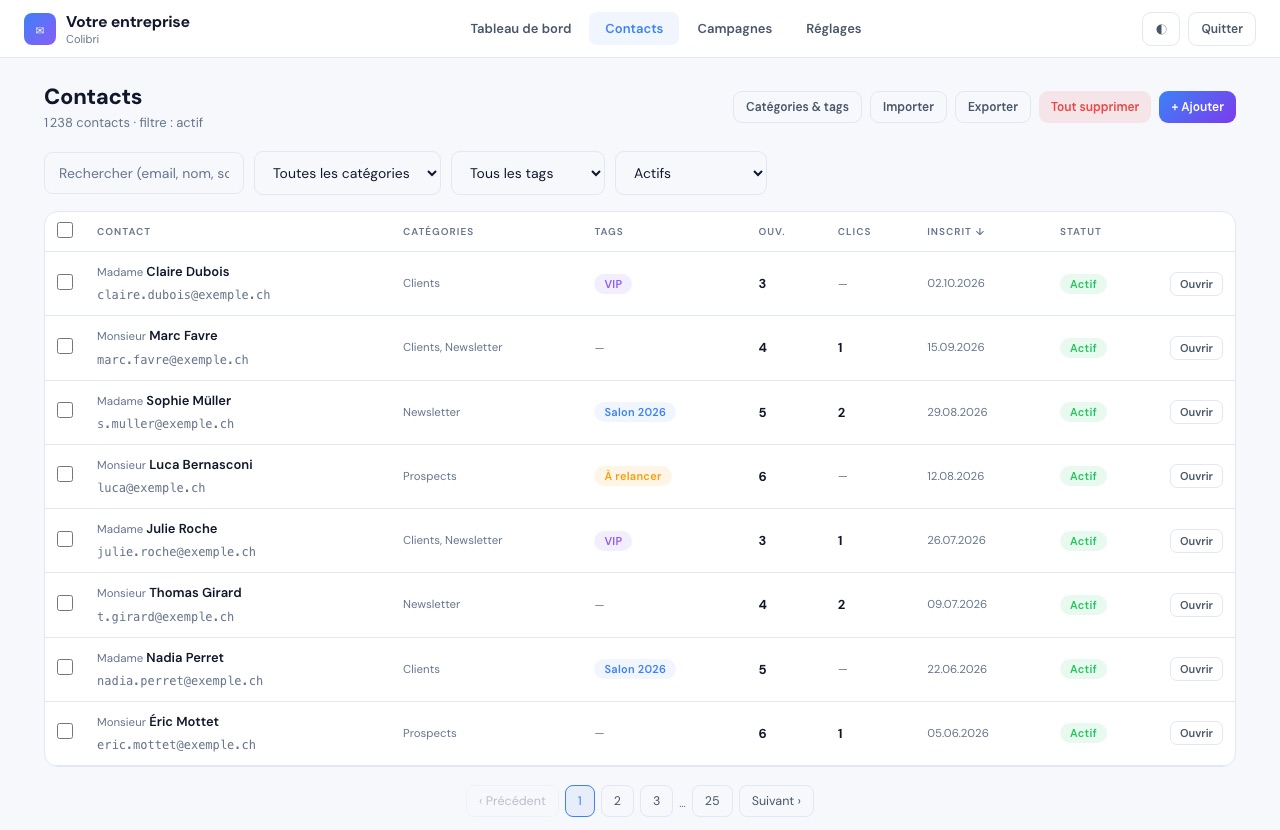Add a contact with '+ Ajouter'

coord(1197,107)
